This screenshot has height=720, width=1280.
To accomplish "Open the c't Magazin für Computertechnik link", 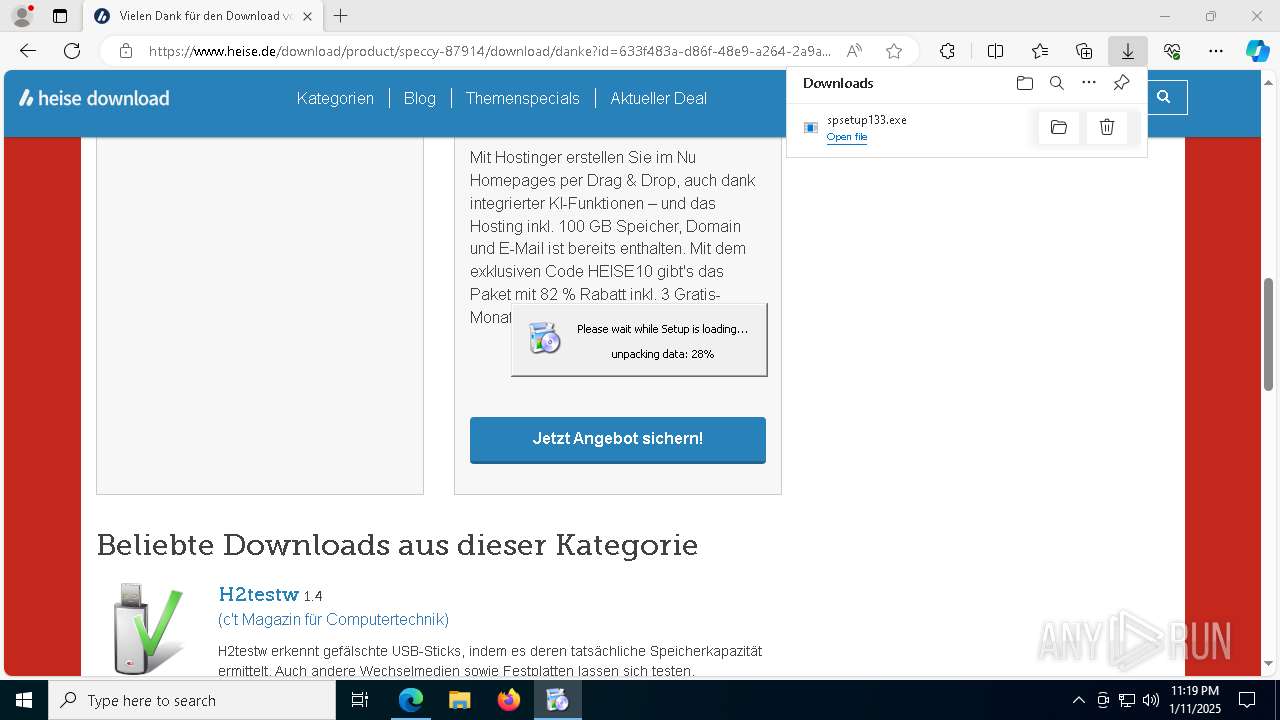I will click(x=334, y=620).
